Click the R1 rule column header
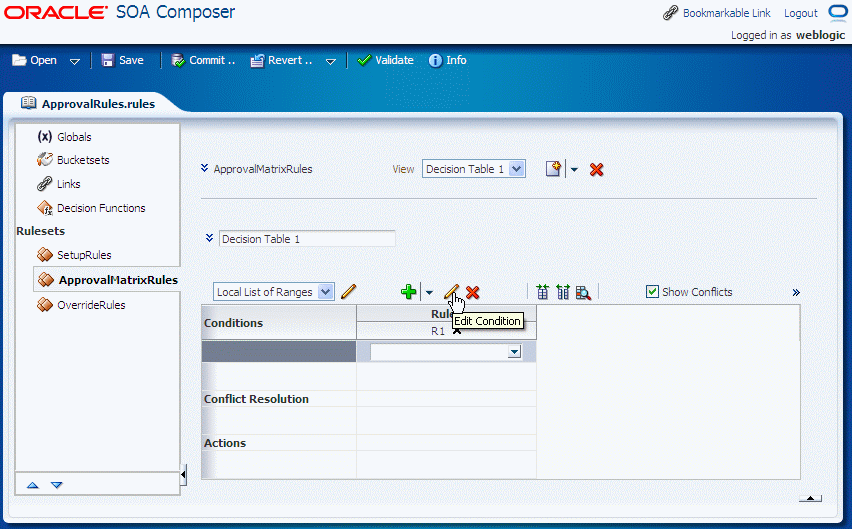Screen dimensions: 852x529 [438, 331]
